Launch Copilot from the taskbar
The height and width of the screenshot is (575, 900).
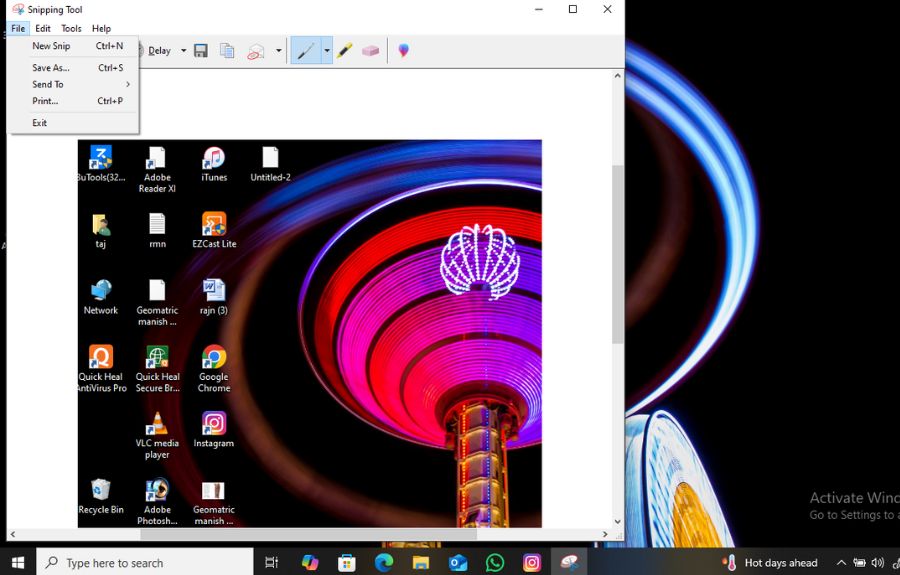(310, 562)
